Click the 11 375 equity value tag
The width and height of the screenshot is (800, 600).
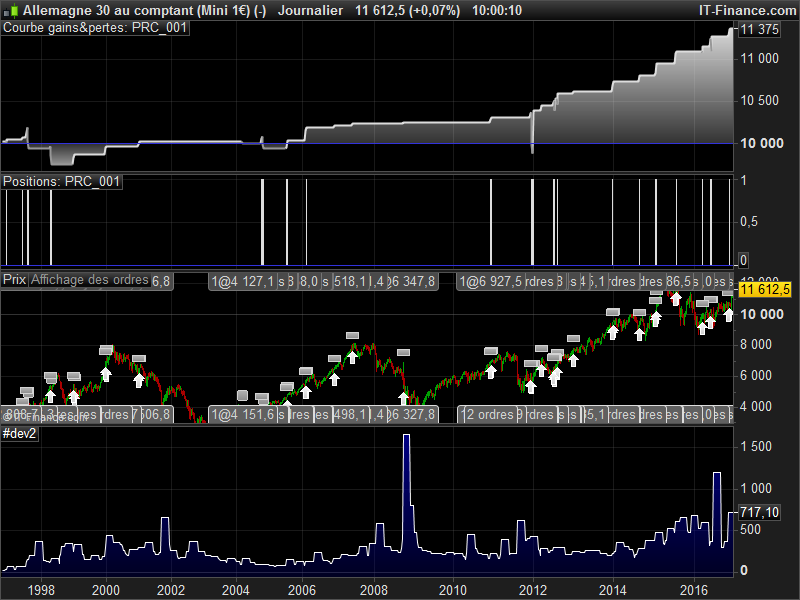click(759, 30)
